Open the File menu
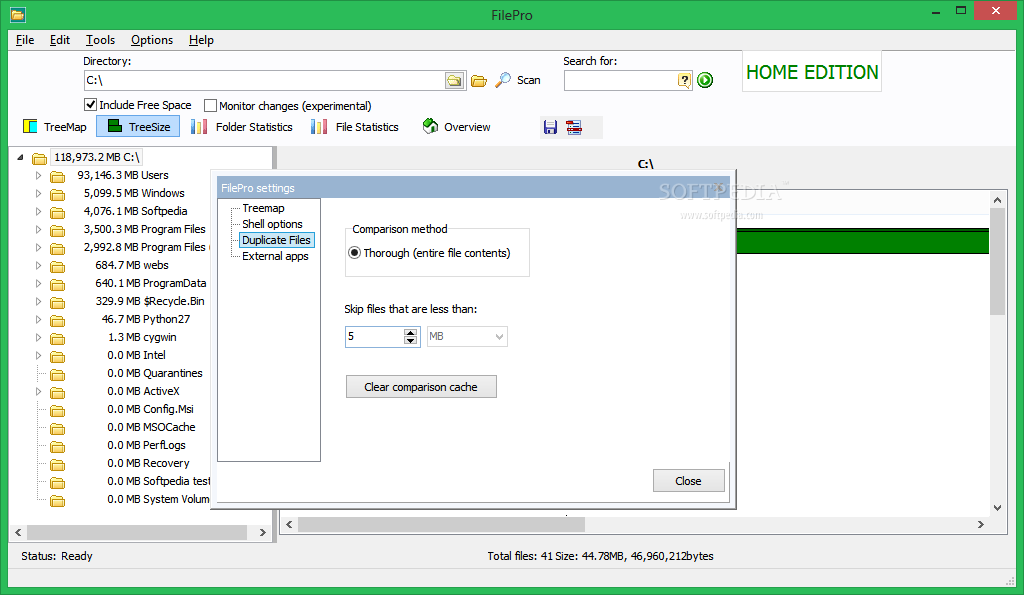This screenshot has width=1024, height=595. (x=25, y=40)
